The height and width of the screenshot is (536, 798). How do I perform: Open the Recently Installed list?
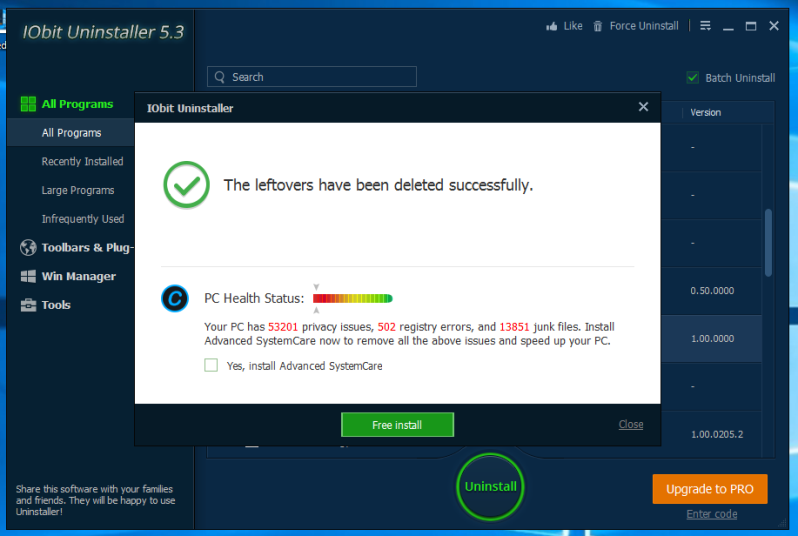82,161
